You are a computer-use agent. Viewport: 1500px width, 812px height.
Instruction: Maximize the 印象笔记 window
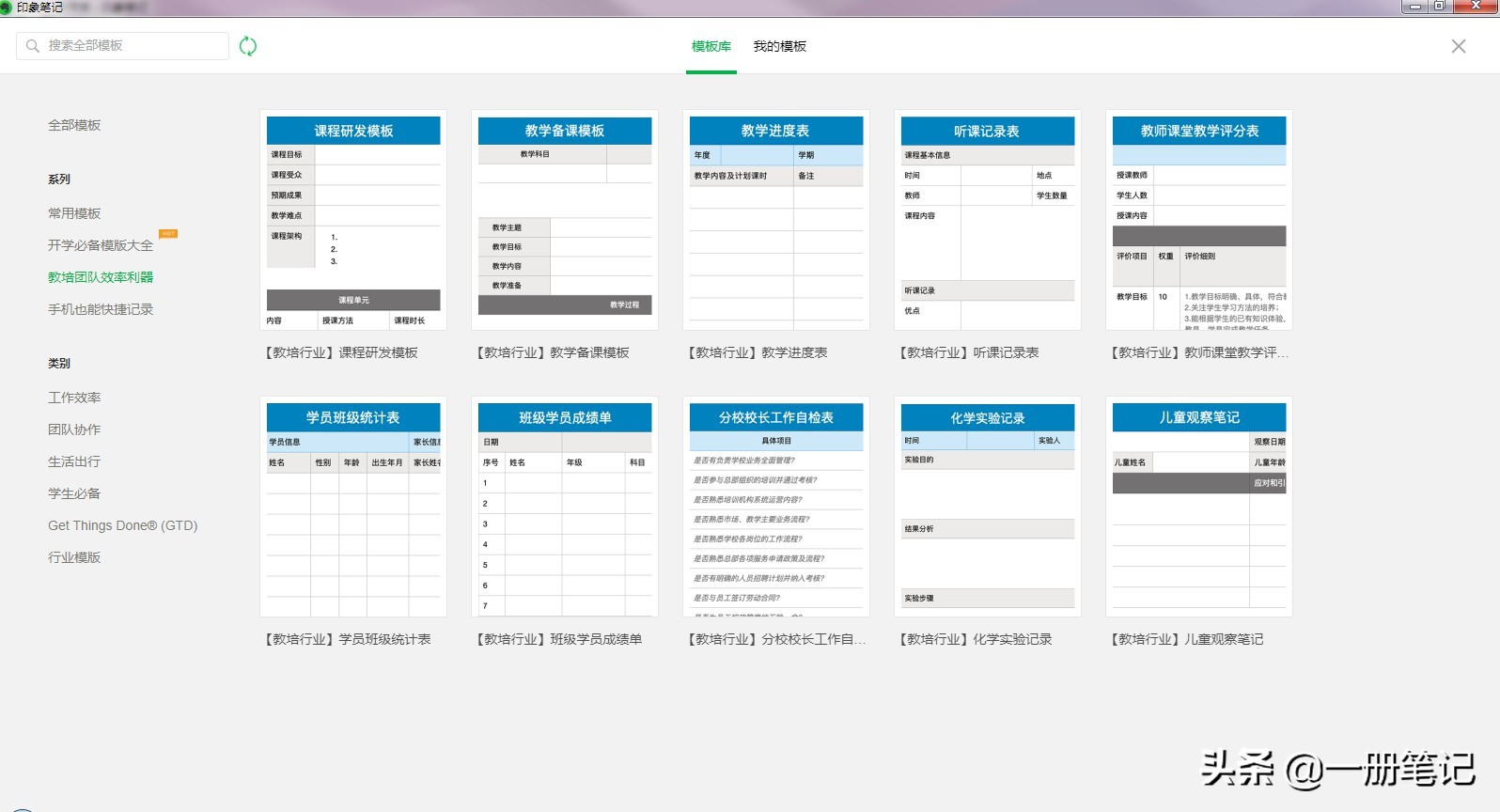pos(1439,7)
